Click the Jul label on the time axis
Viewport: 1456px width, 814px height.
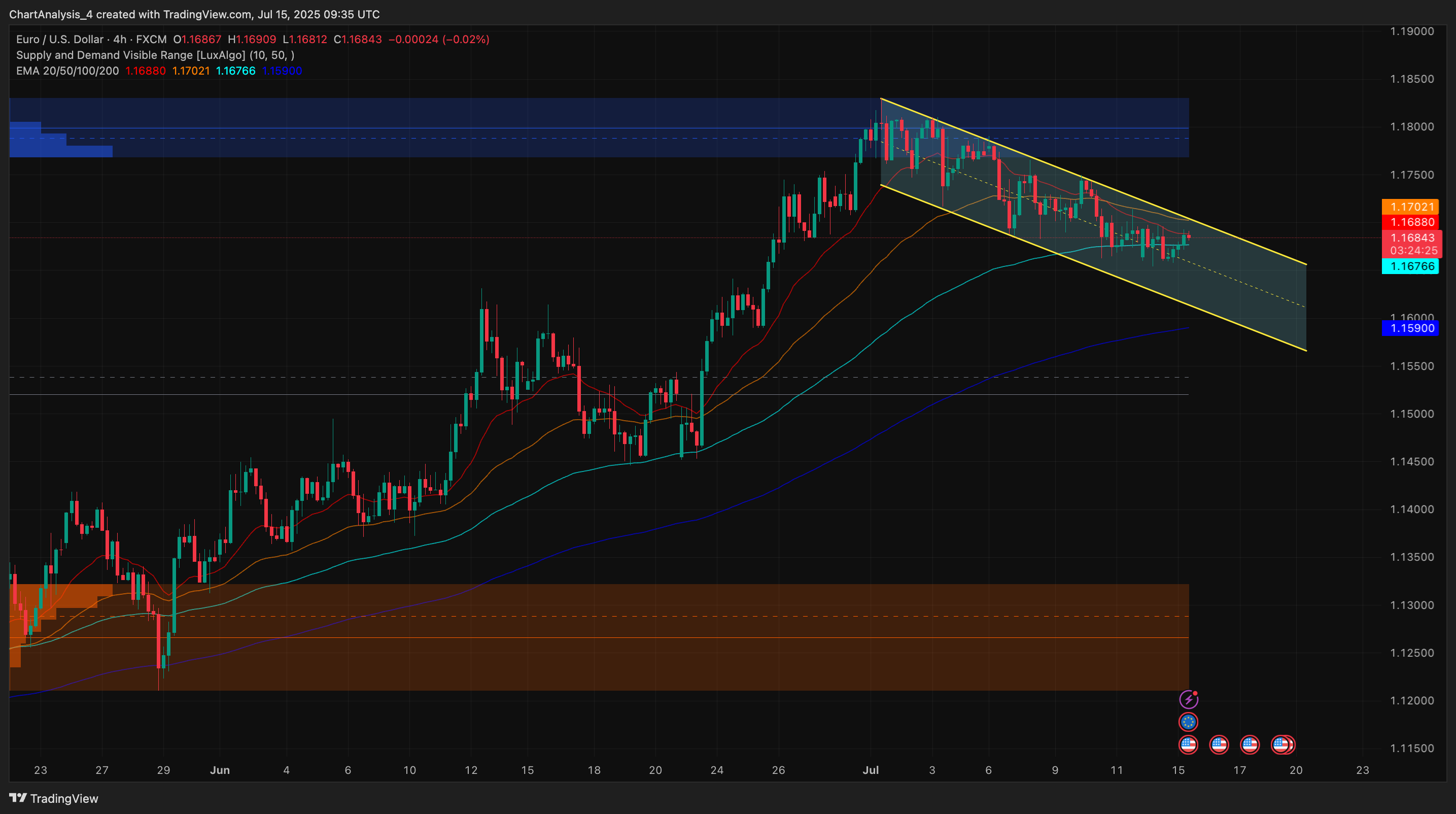point(871,770)
